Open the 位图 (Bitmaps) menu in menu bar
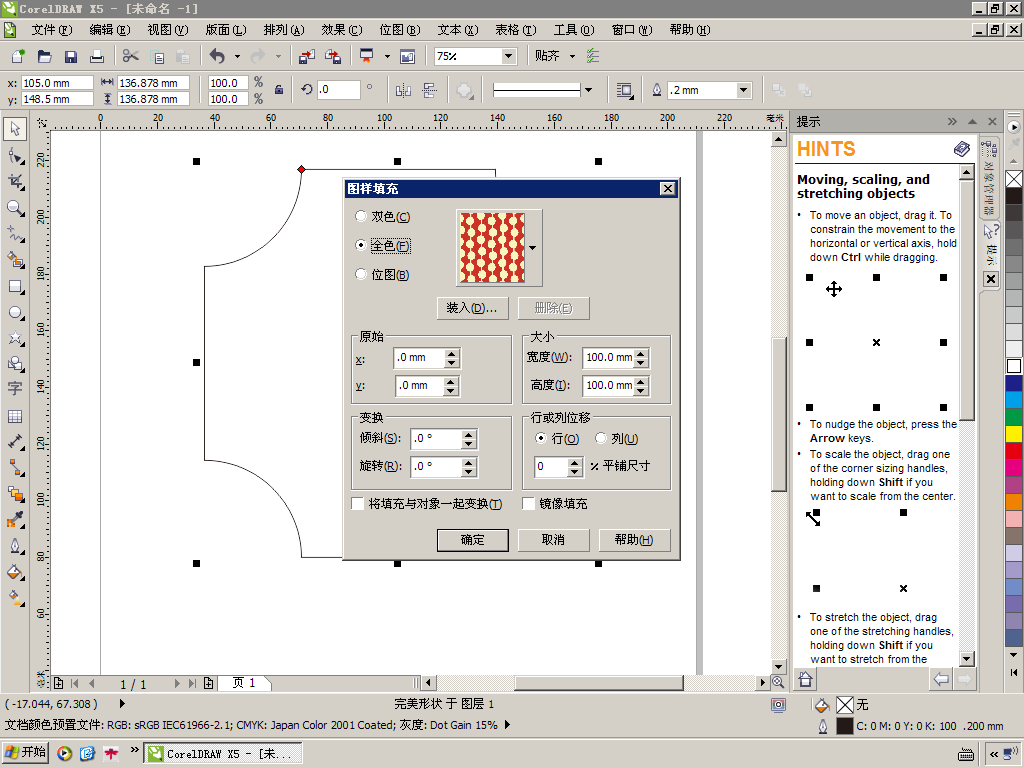Viewport: 1024px width, 768px height. pyautogui.click(x=398, y=30)
